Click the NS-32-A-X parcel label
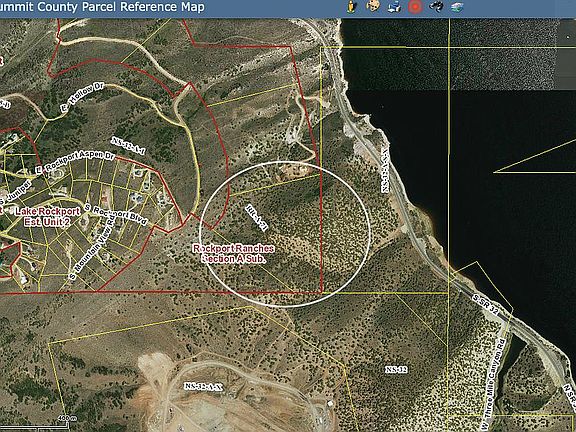The image size is (576, 432). pyautogui.click(x=204, y=386)
